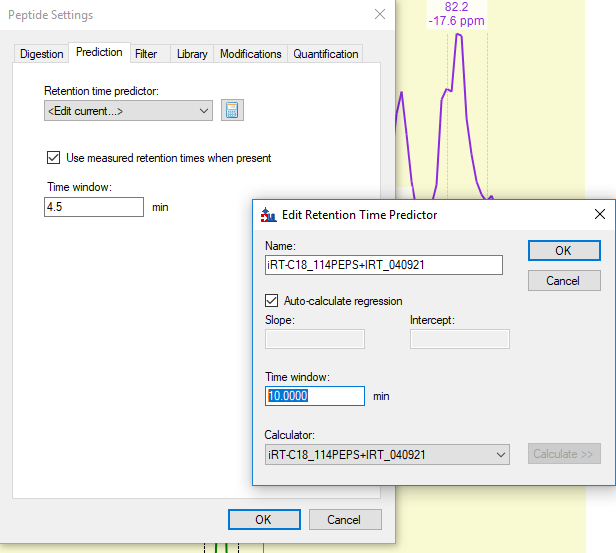This screenshot has width=616, height=553.
Task: Click Cancel in Peptide Settings dialog
Action: [344, 519]
